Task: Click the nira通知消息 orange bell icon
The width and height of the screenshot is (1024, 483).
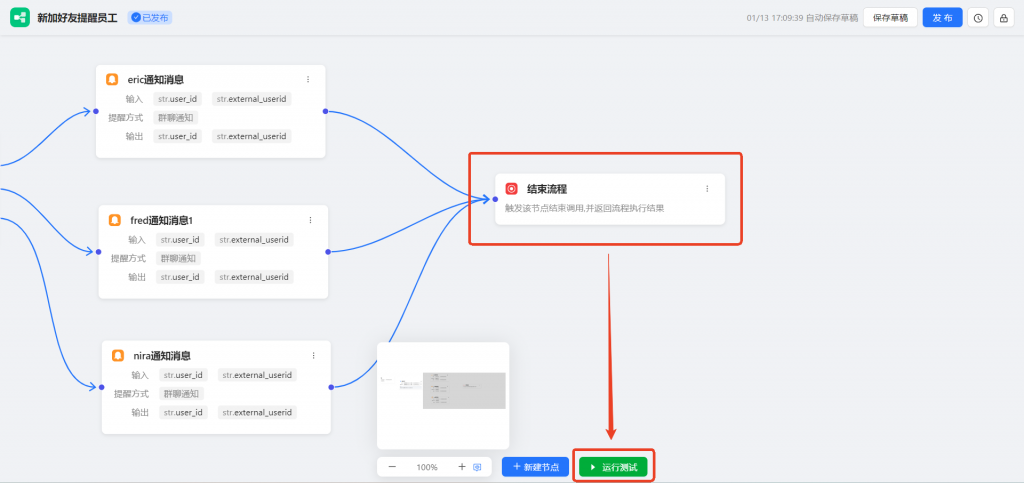Action: (118, 355)
